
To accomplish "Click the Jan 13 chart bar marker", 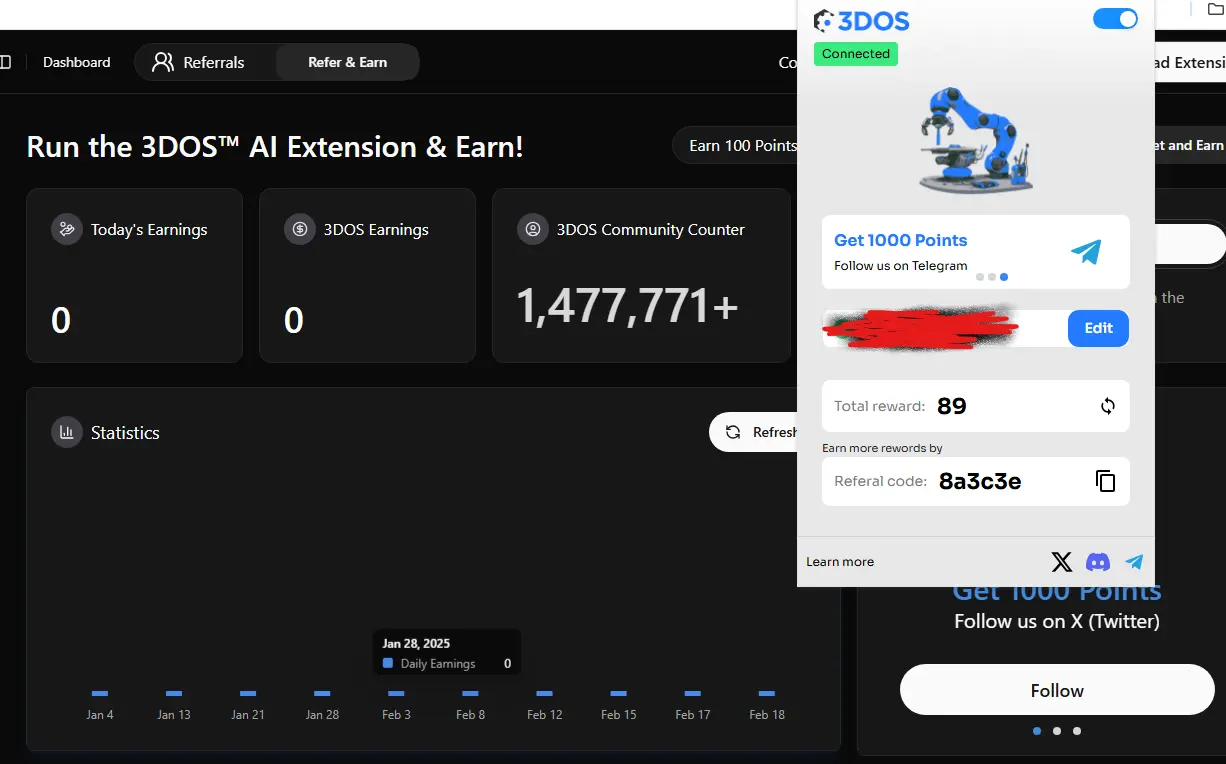I will click(x=174, y=693).
